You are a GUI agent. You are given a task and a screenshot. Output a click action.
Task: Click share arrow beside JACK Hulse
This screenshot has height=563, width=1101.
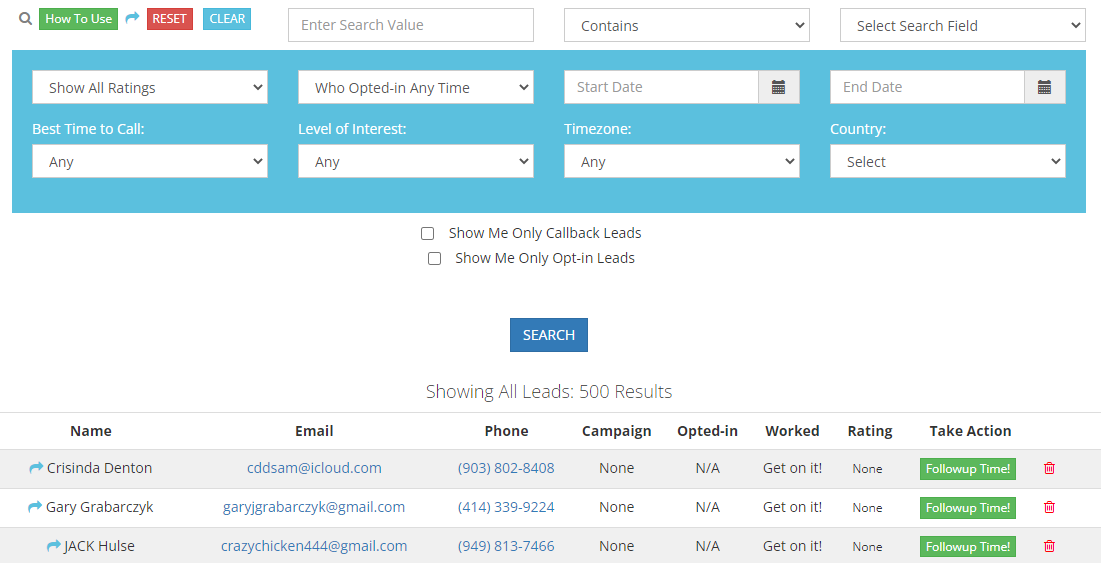53,545
